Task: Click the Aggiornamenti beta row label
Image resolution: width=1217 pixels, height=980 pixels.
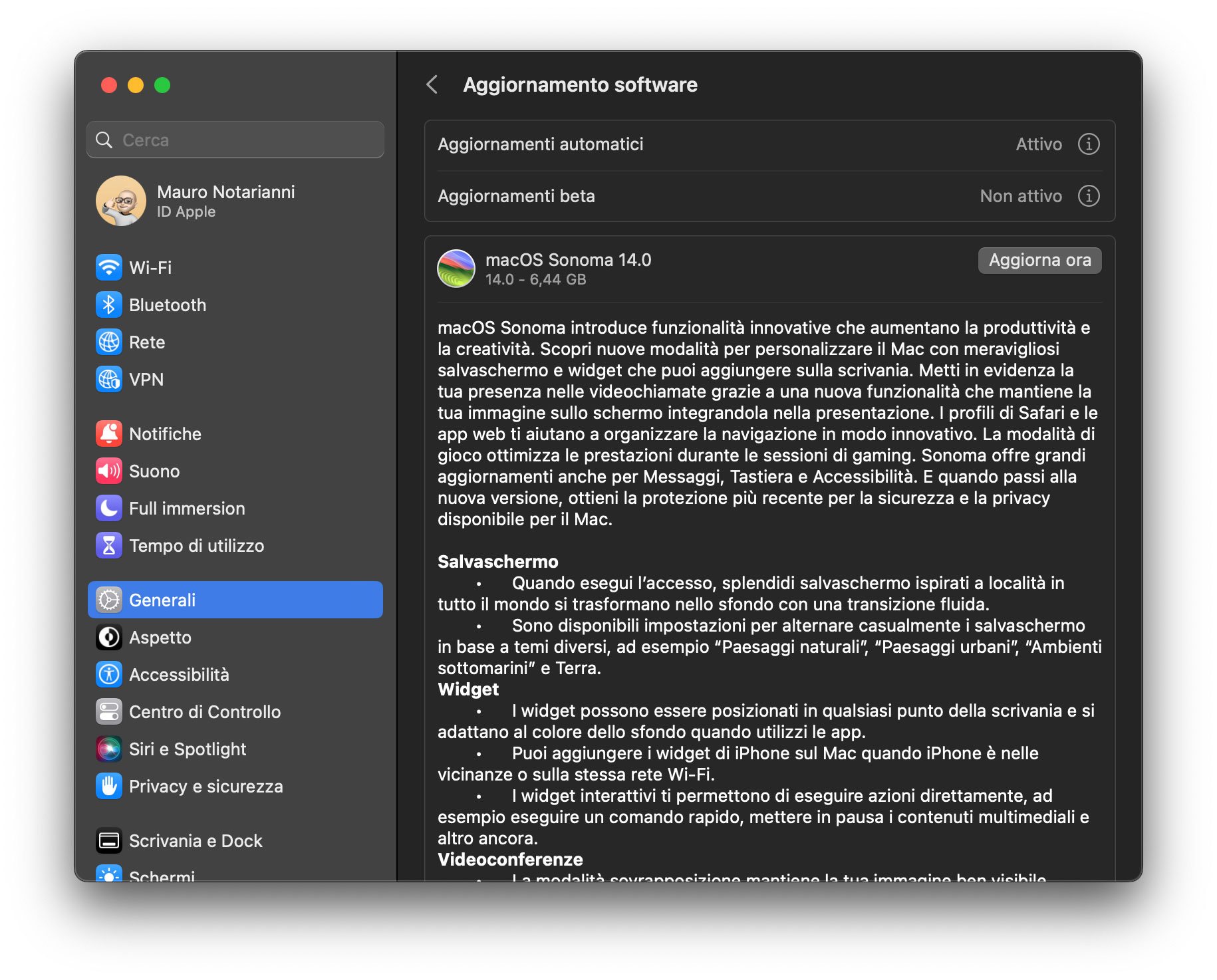Action: [x=516, y=196]
